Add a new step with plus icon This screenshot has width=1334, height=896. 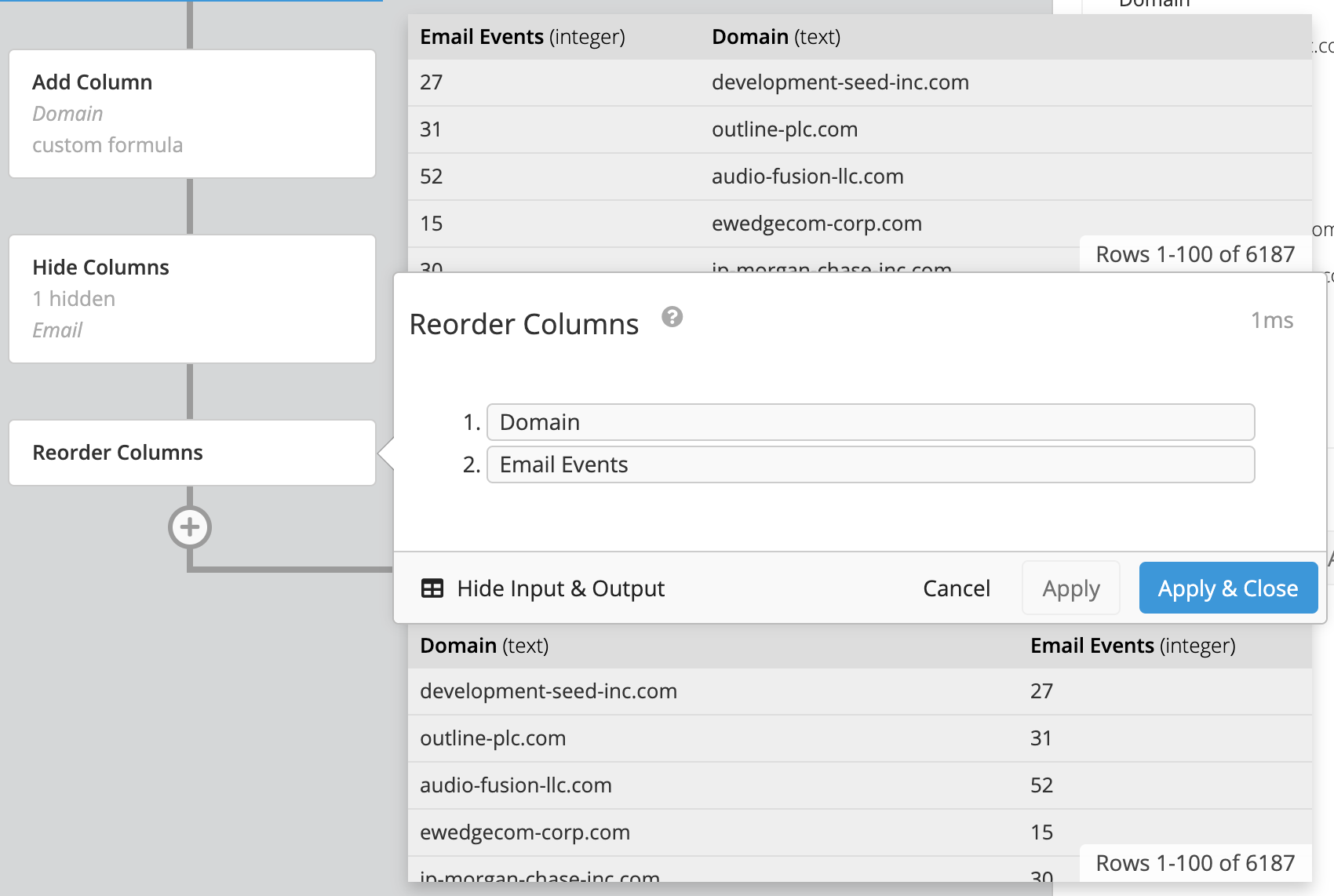pos(190,527)
